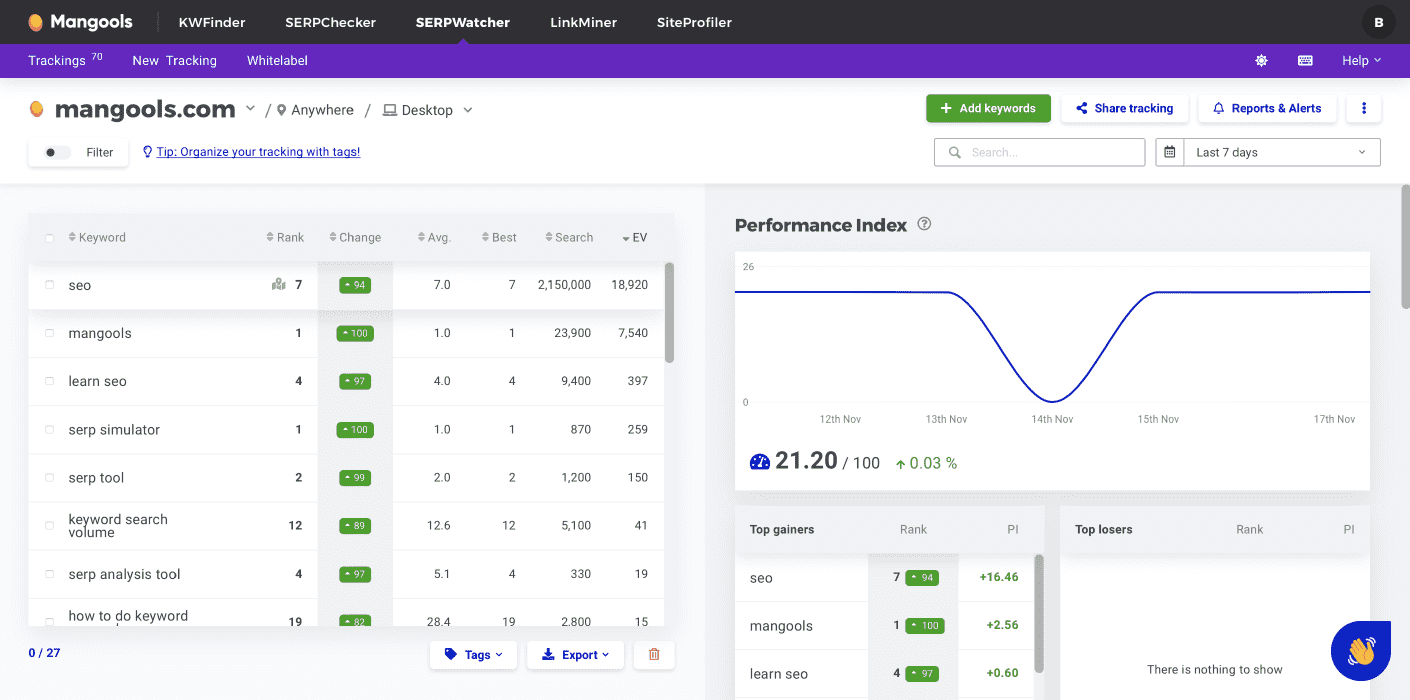Viewport: 1410px width, 700px height.
Task: Expand the mangools.com domain dropdown
Action: [x=250, y=109]
